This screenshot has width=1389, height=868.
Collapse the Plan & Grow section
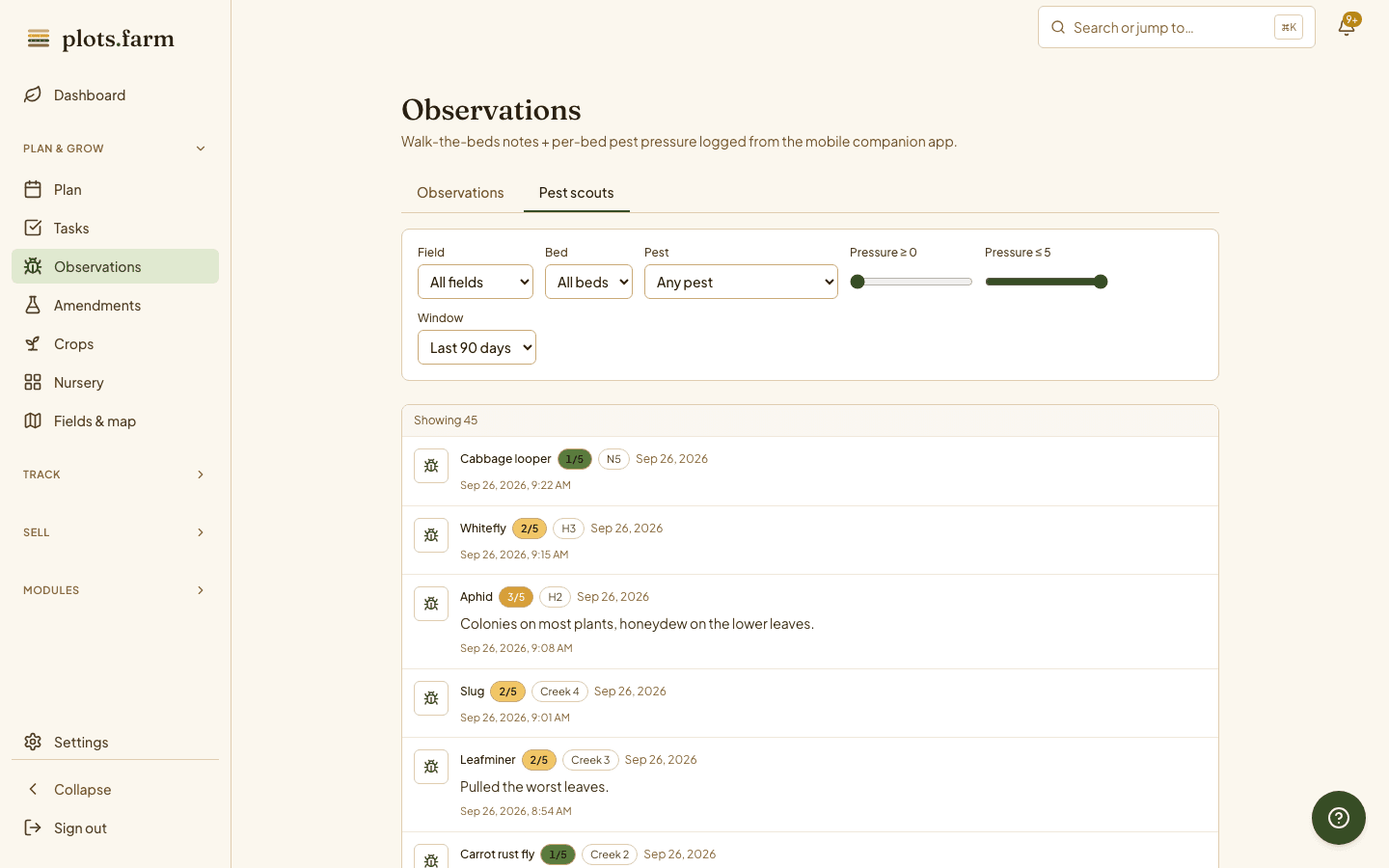point(115,149)
